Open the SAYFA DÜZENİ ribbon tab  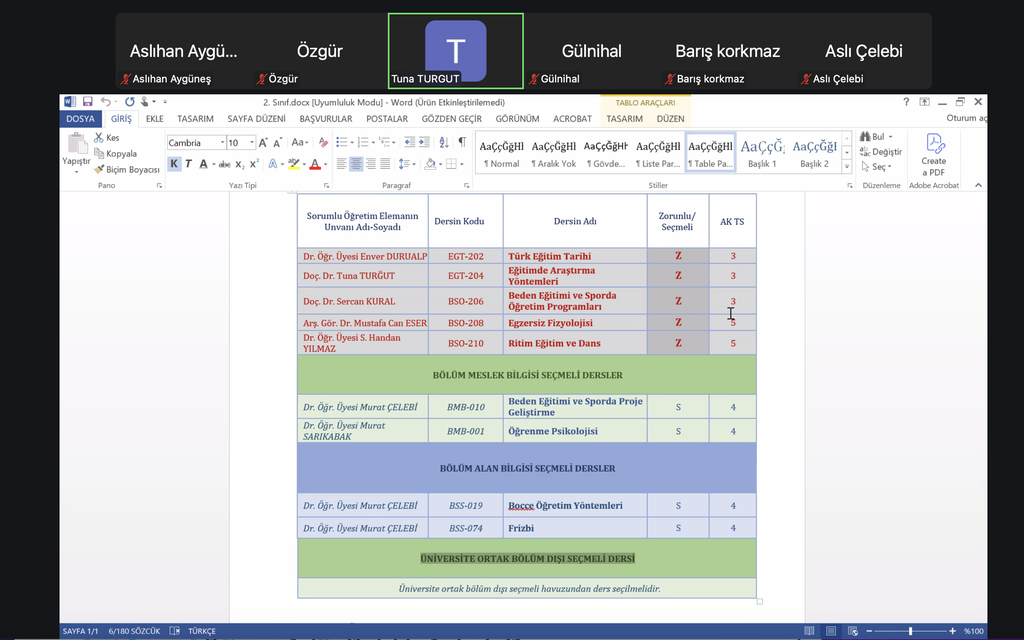pyautogui.click(x=256, y=118)
